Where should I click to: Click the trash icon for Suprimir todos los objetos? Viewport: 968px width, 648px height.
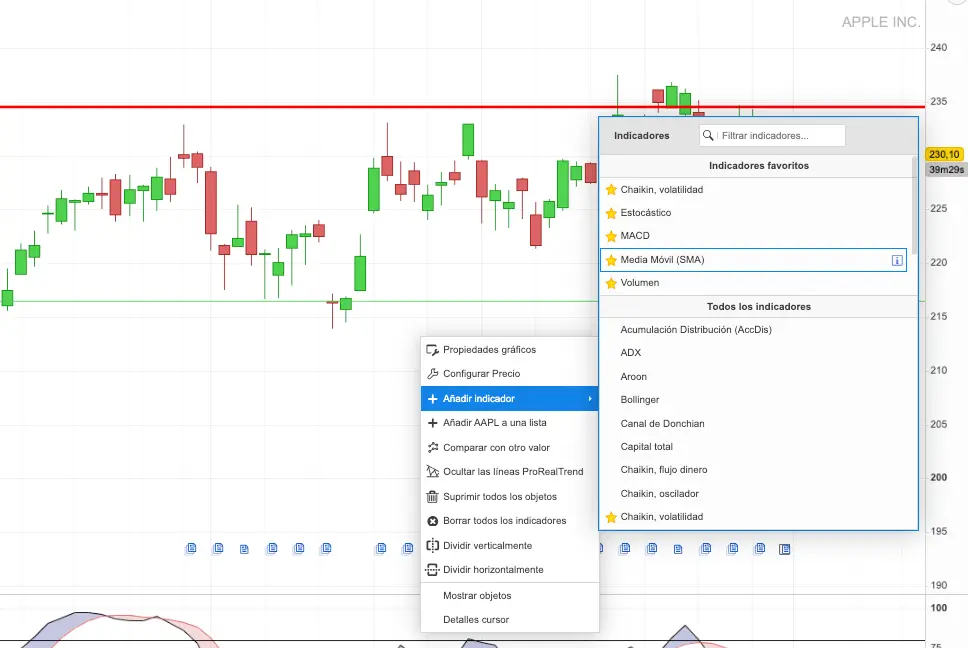click(433, 497)
